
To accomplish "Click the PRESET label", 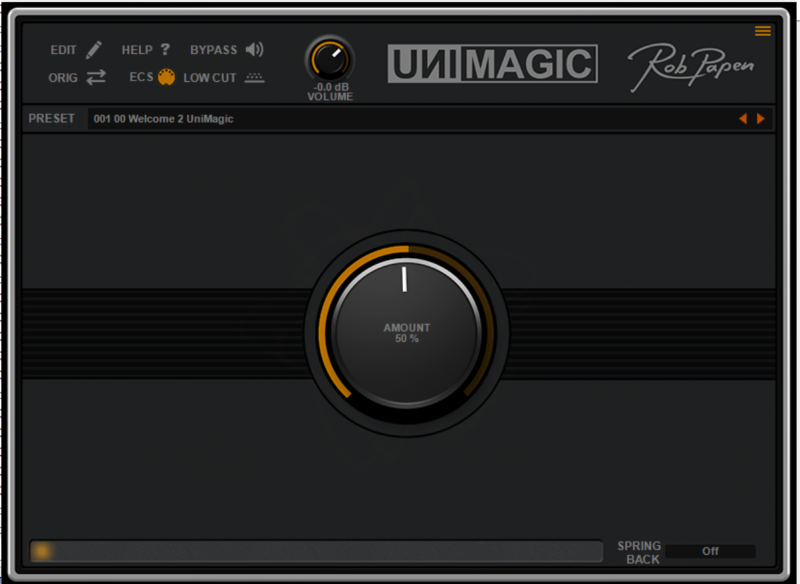I will (x=52, y=118).
